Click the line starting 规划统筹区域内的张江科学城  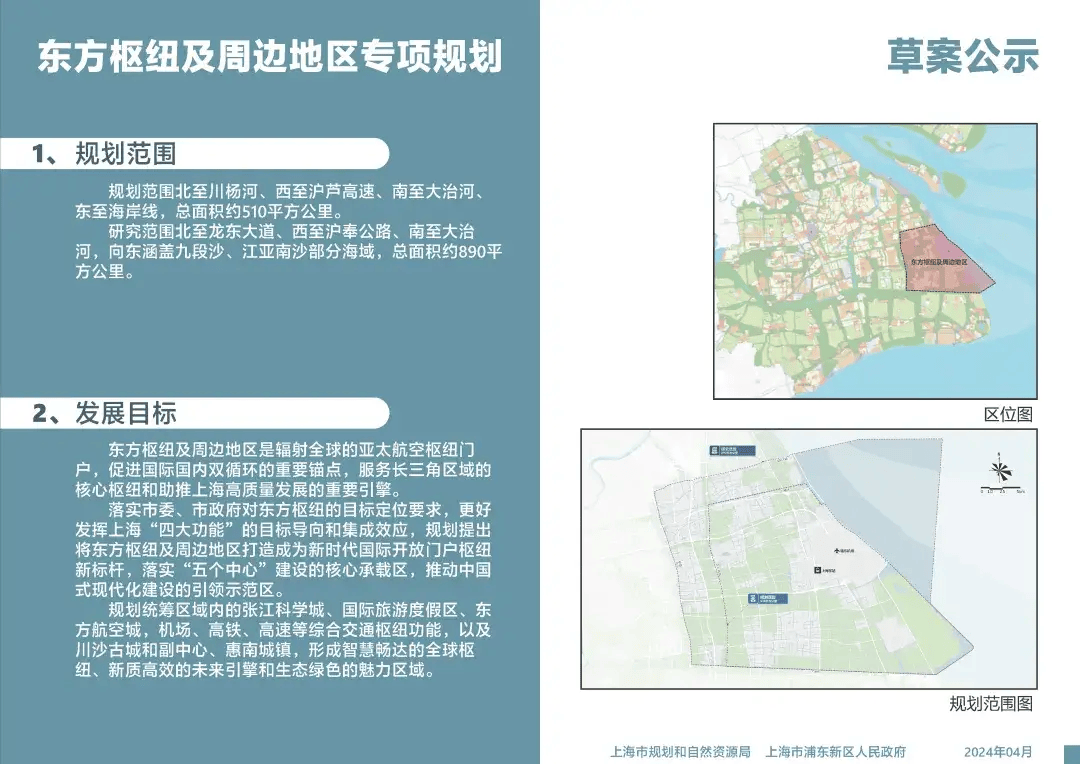point(300,610)
